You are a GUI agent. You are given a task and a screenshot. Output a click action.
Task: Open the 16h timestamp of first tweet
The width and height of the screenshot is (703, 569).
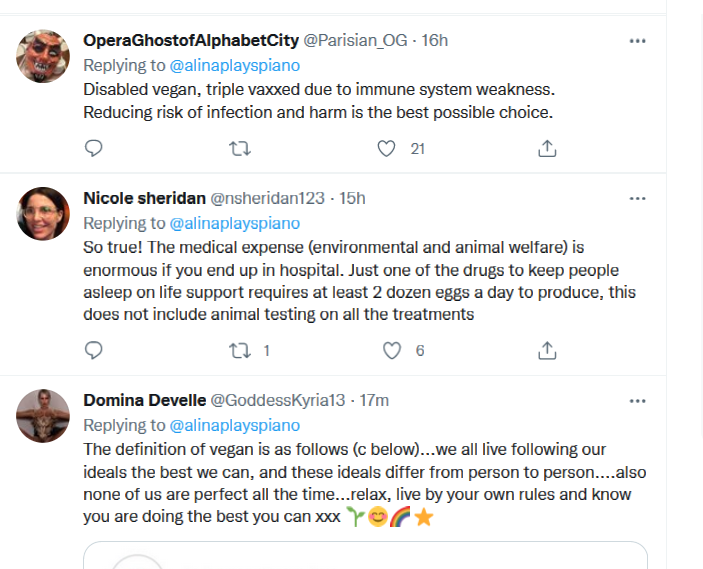(435, 40)
